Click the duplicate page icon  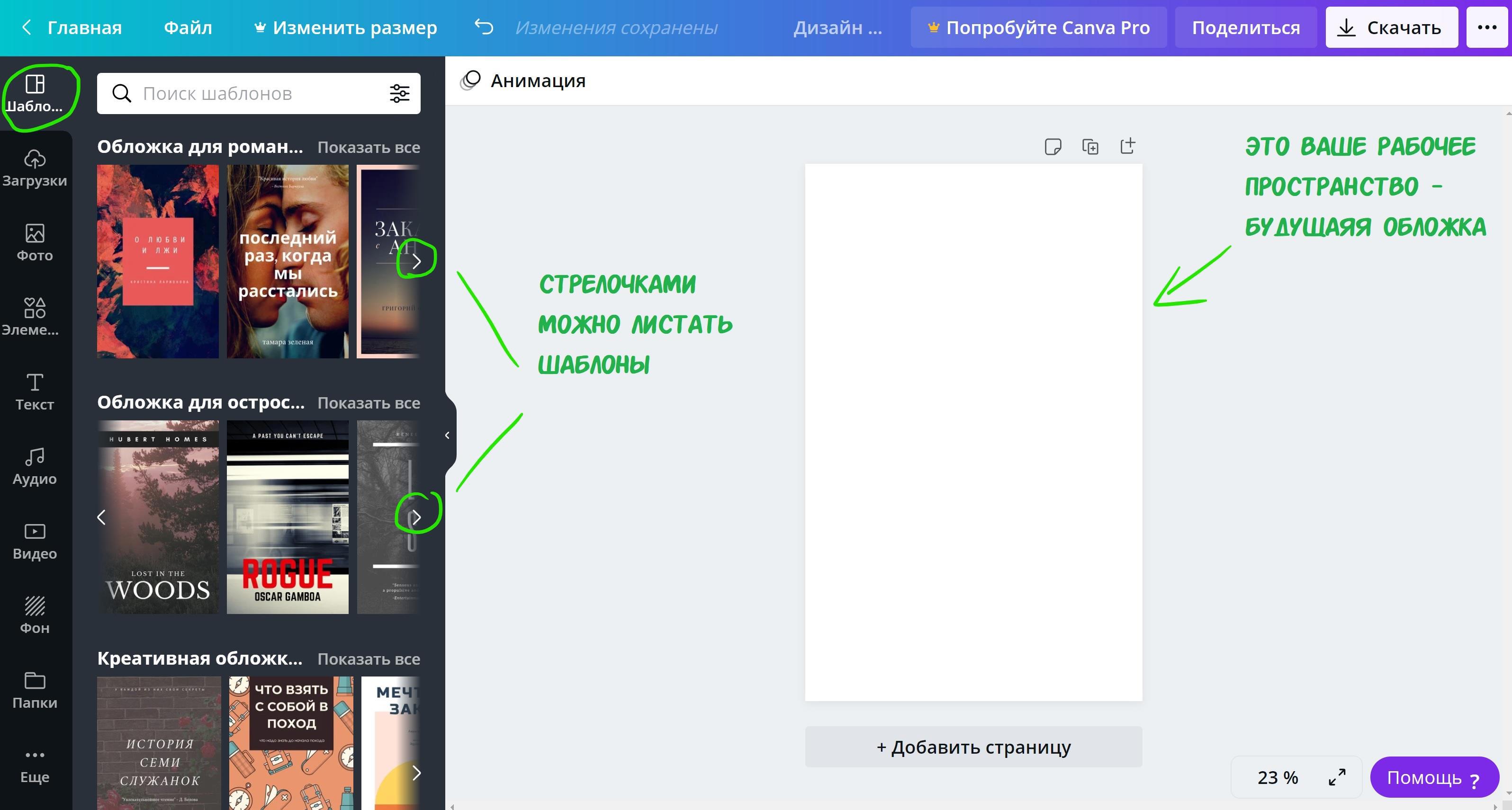pos(1090,146)
